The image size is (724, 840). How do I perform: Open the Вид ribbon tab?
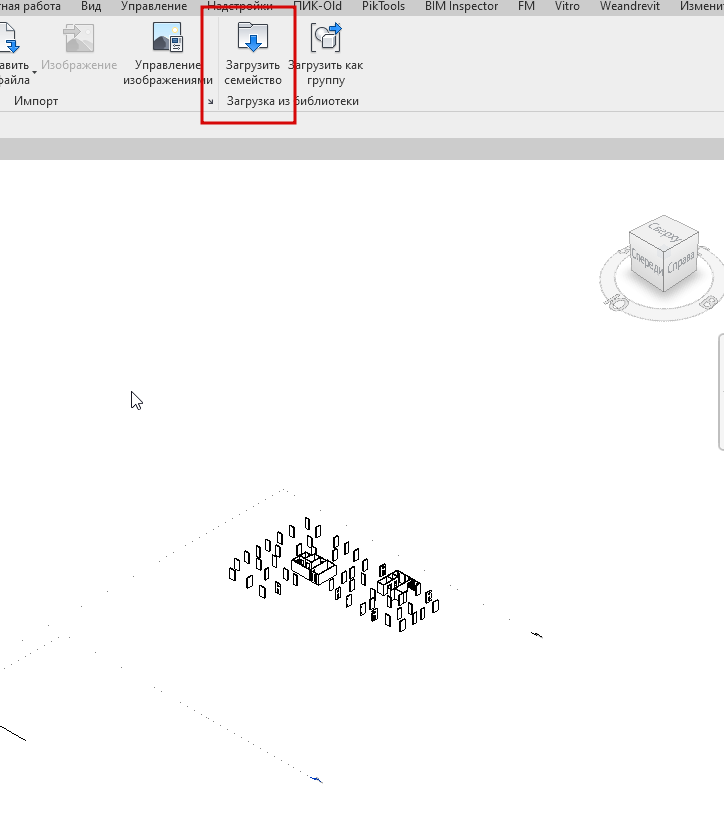pyautogui.click(x=91, y=6)
